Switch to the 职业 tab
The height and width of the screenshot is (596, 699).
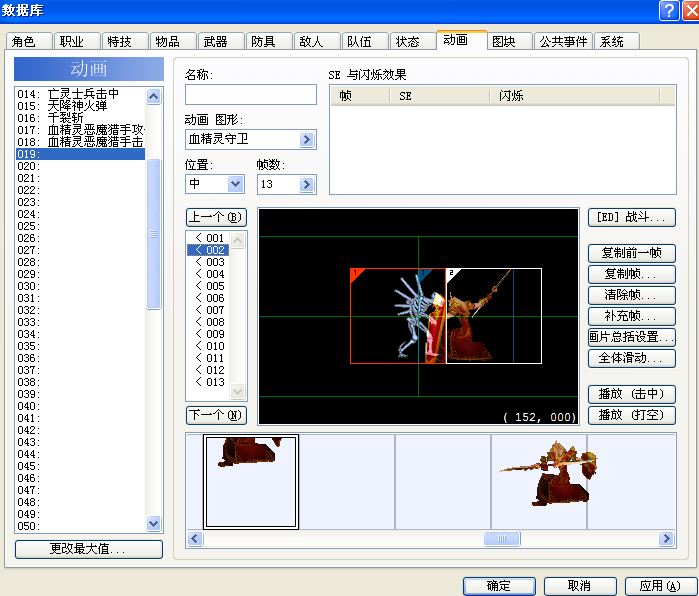77,41
